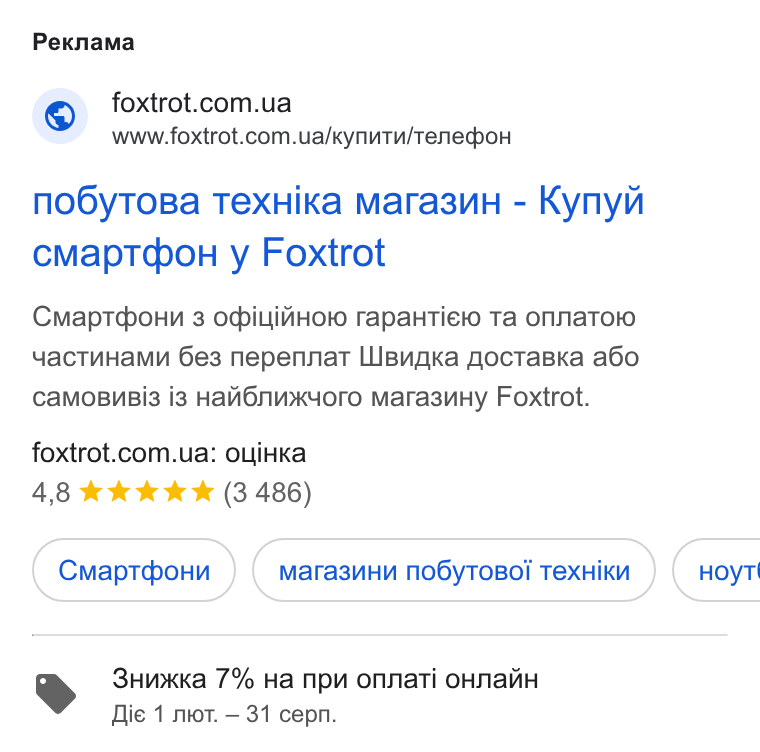Open the 'Знижка 7% на при оплаті онлайн' offer
Viewport: 760px width, 752px height.
coord(325,679)
